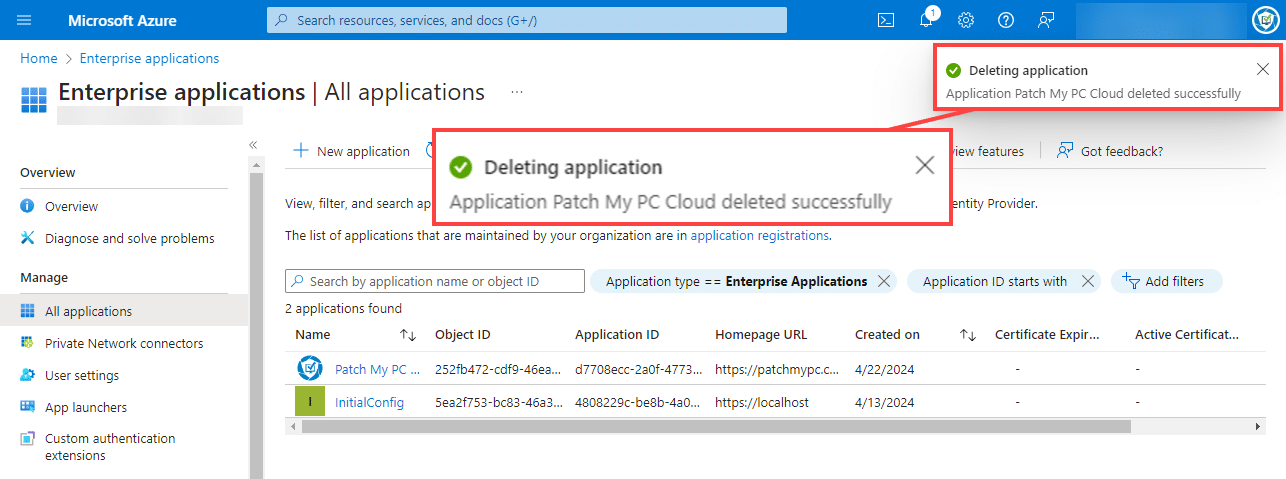Open the notifications bell
1286x479 pixels.
coord(926,20)
